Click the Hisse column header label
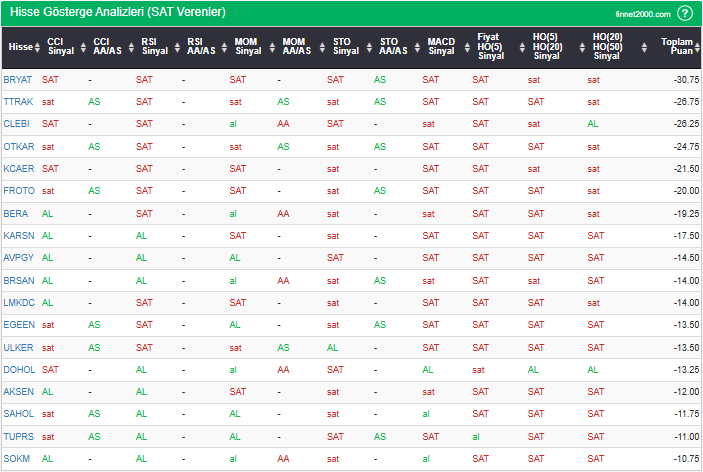703x472 pixels. coord(21,47)
